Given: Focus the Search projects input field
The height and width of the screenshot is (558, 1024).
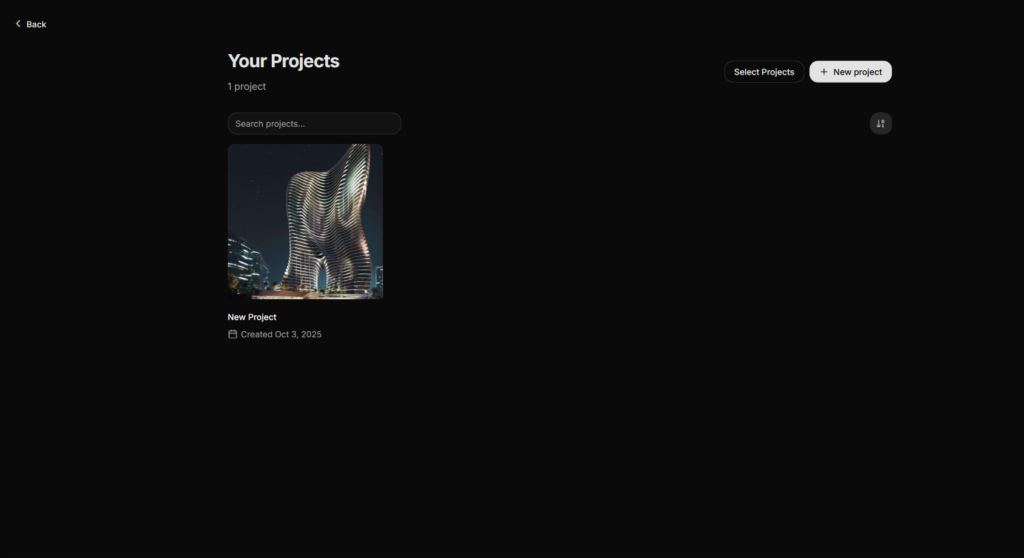Looking at the screenshot, I should tap(314, 124).
